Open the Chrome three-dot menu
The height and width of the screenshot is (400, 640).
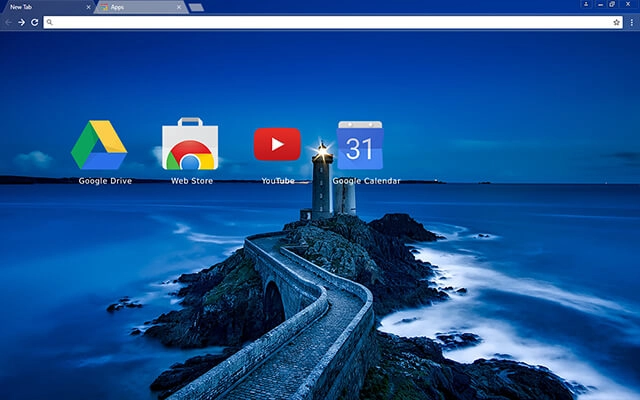pos(632,22)
